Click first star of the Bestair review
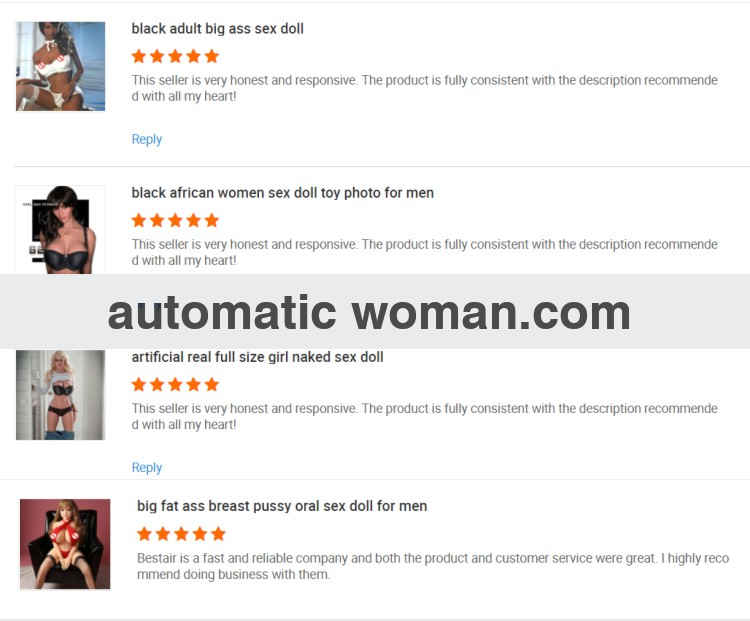 (x=144, y=533)
